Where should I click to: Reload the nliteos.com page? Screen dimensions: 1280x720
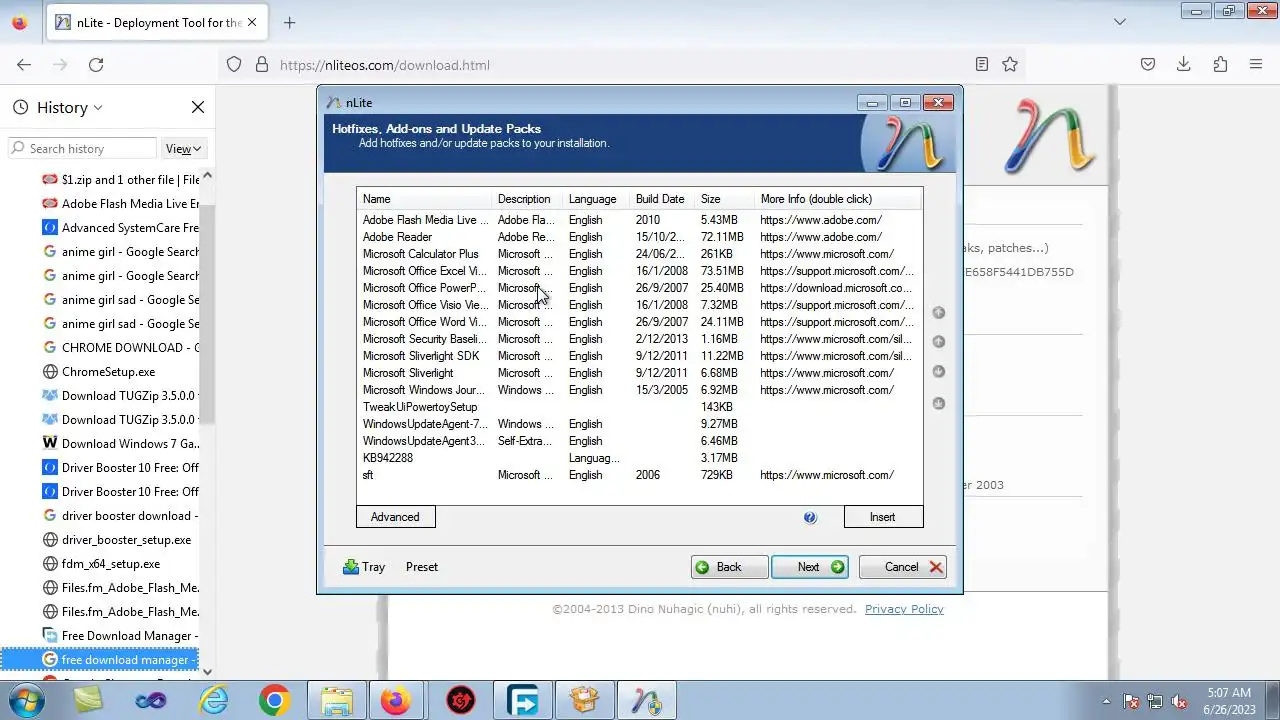click(x=96, y=65)
